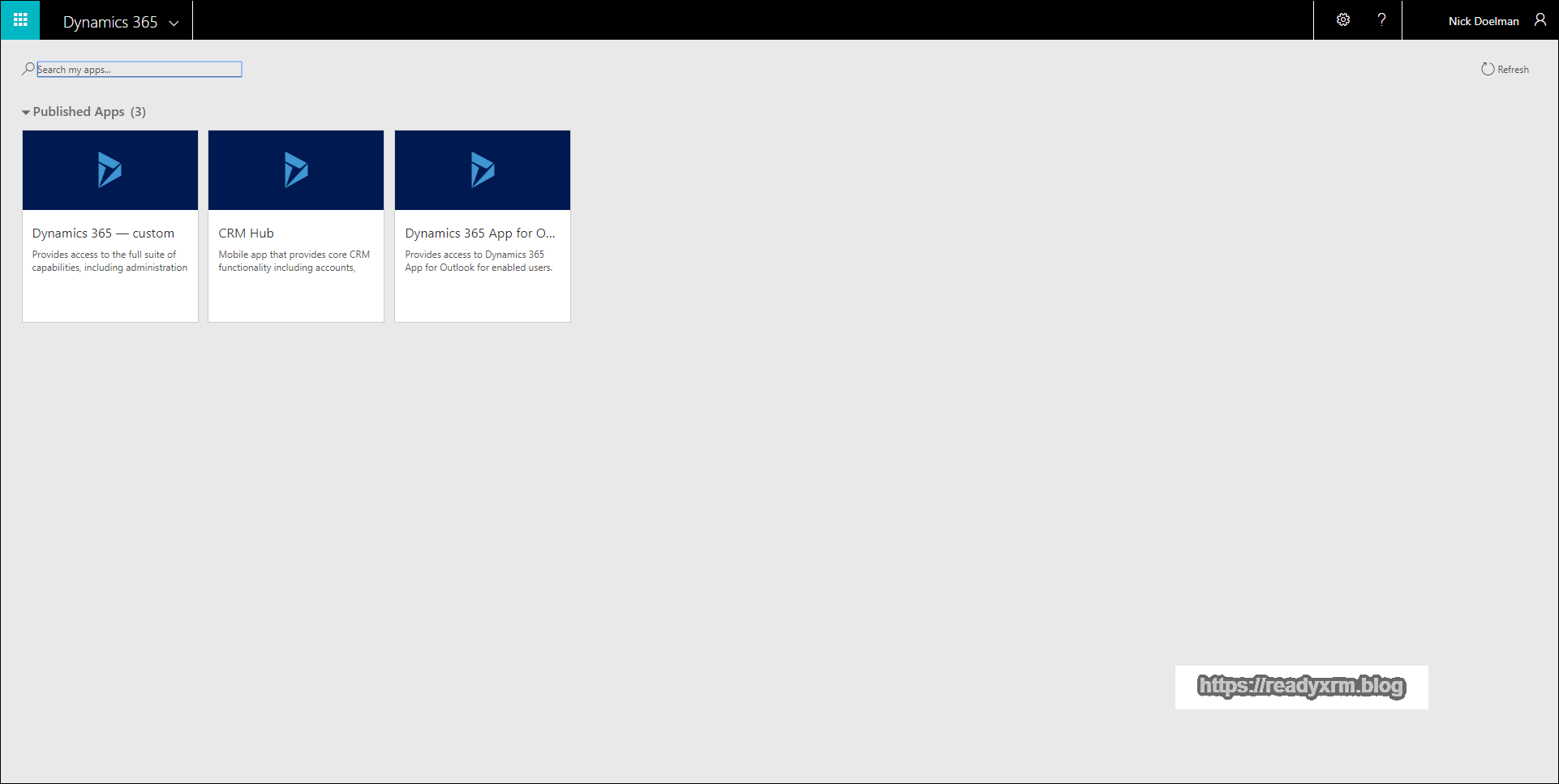Screen dimensions: 1559x784
Task: Click the Dynamics 365 — custom tile logo
Action: pos(110,170)
